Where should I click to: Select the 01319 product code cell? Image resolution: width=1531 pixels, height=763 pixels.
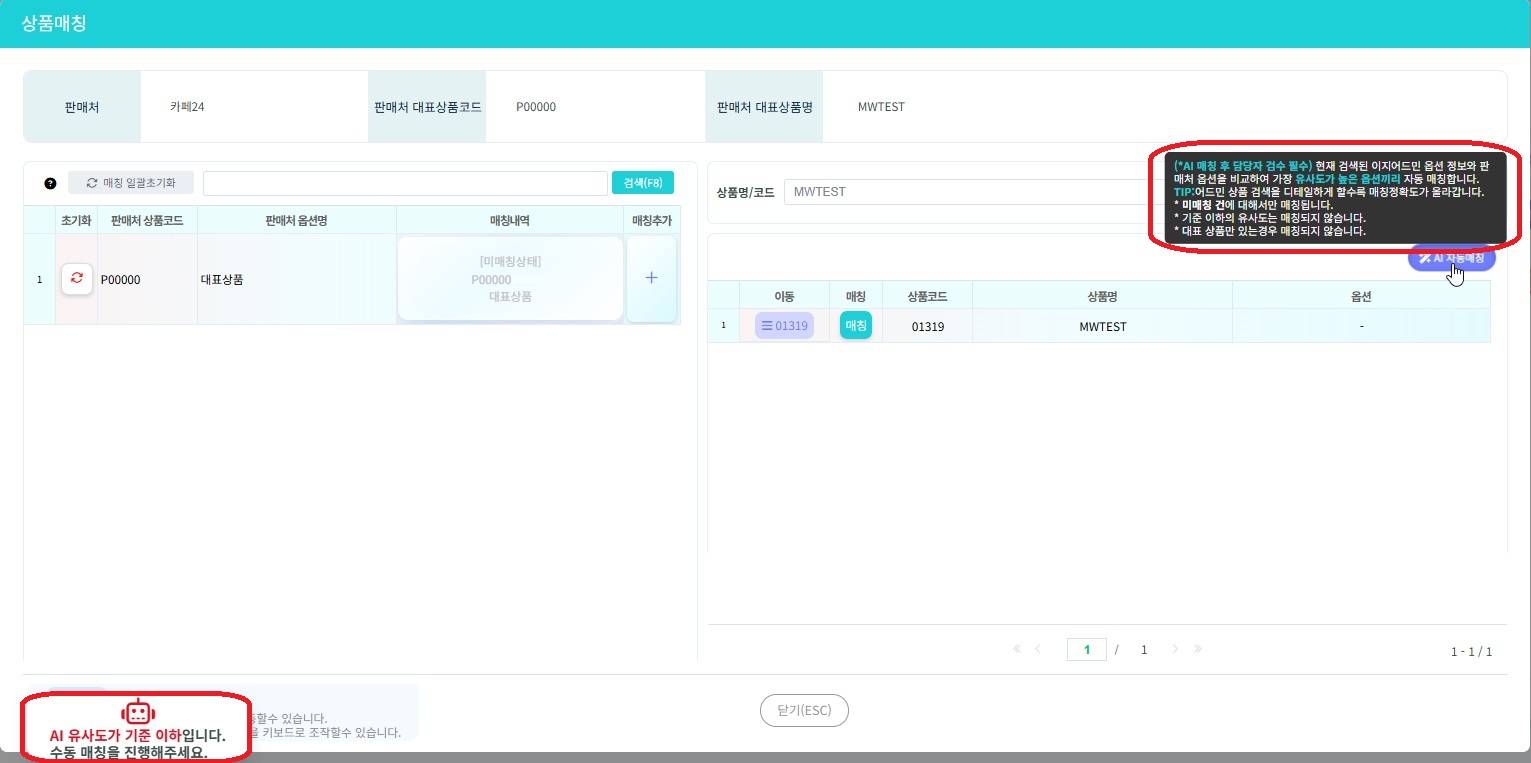click(927, 327)
